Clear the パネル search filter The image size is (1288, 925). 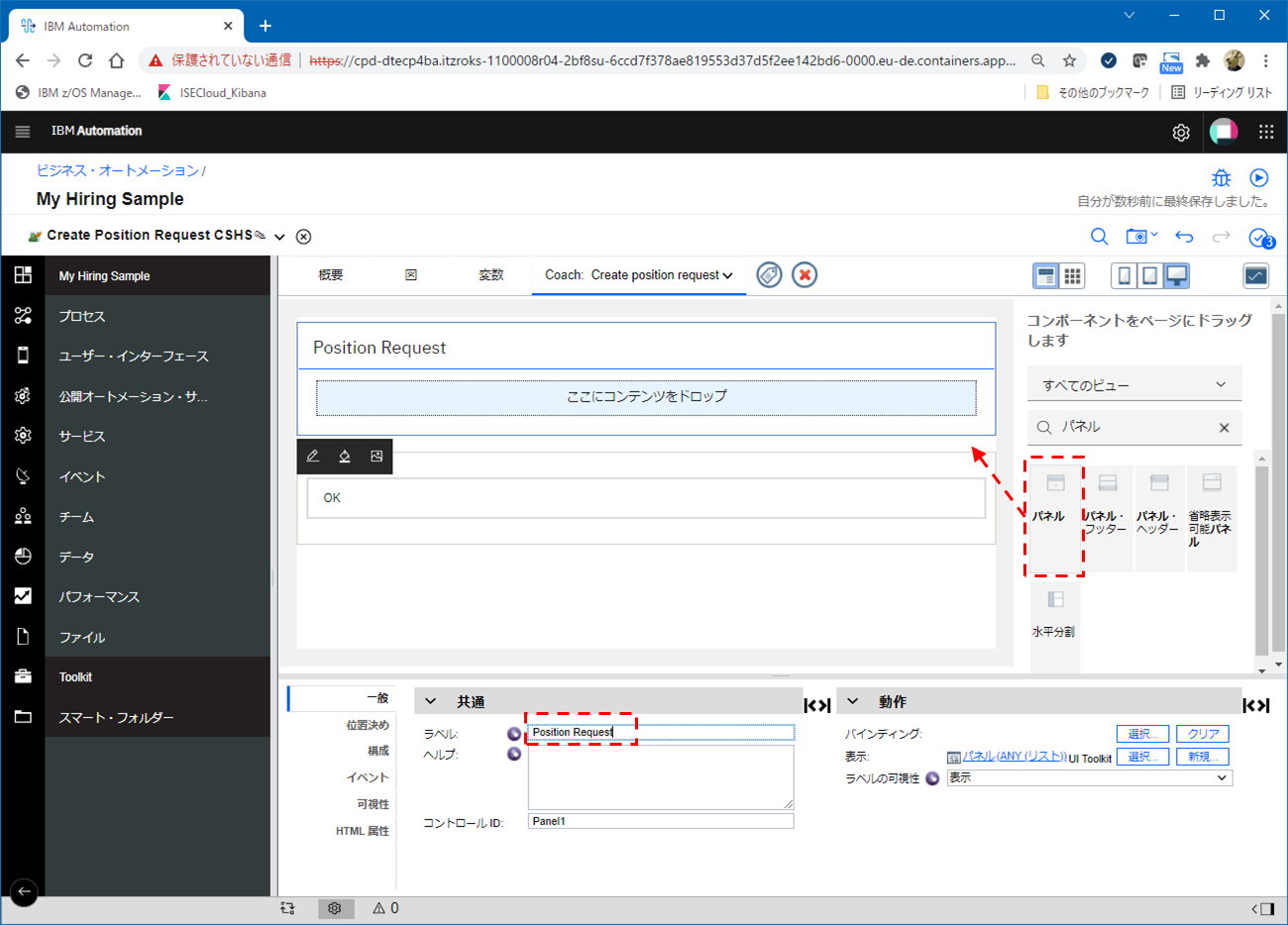coord(1224,428)
